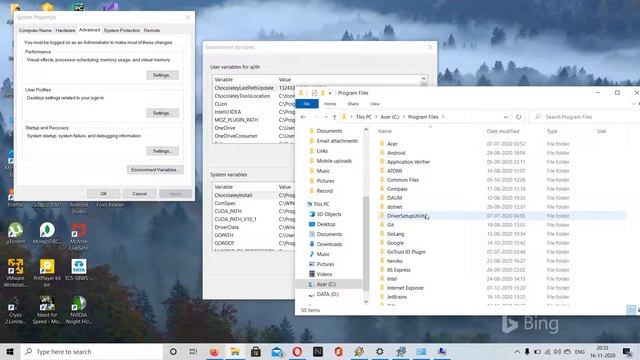Select Downloads in navigation pane

tap(329, 244)
